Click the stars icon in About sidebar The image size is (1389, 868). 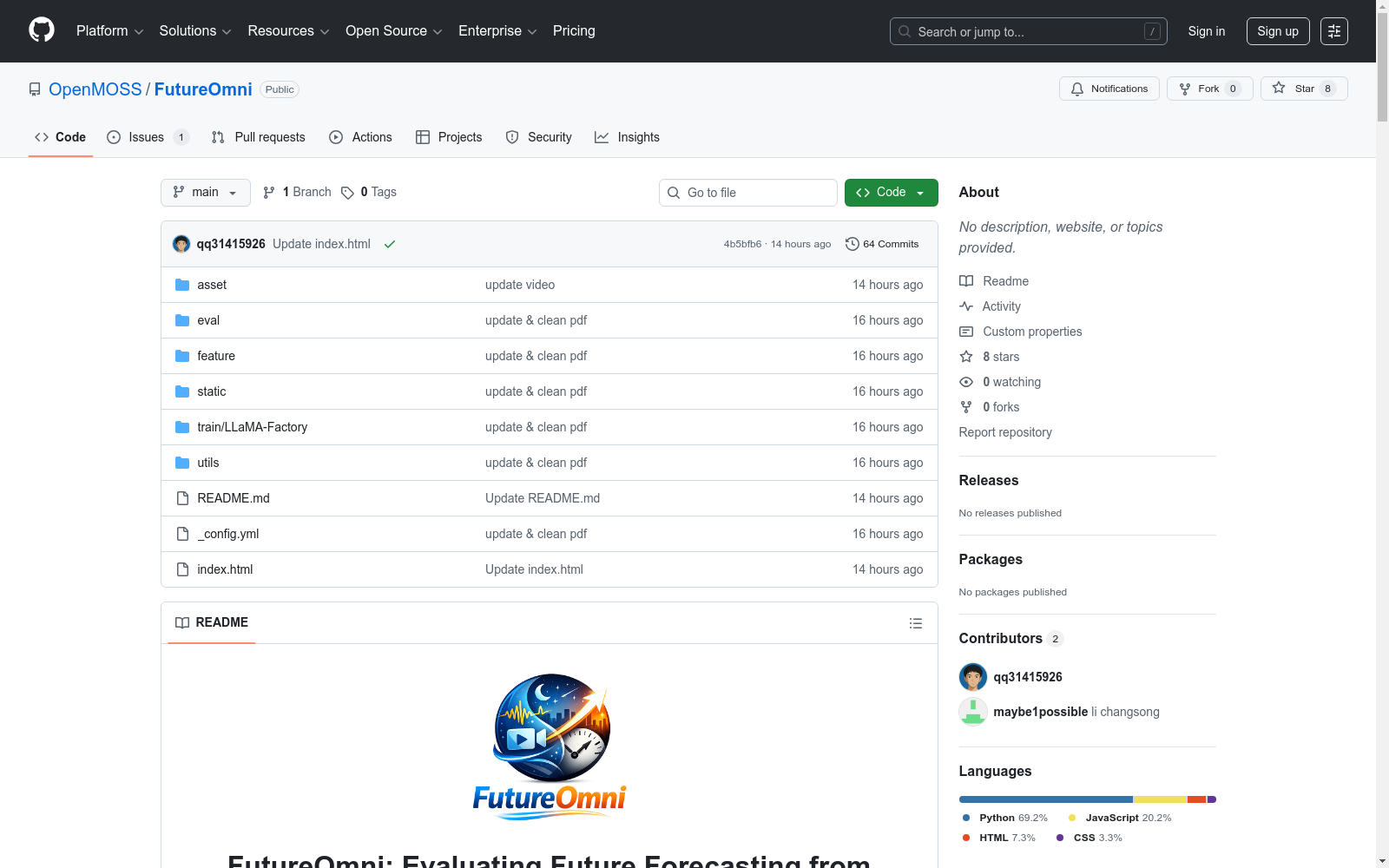[966, 357]
